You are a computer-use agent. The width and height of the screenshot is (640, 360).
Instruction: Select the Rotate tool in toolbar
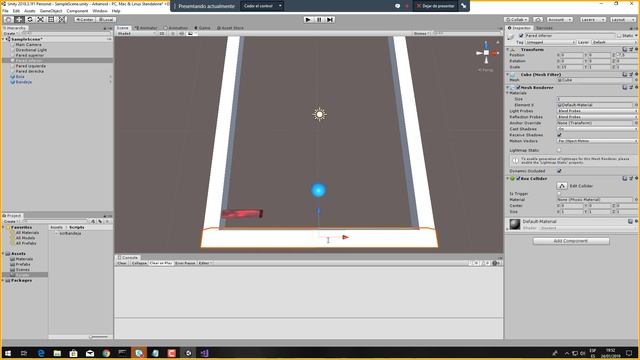(x=29, y=20)
